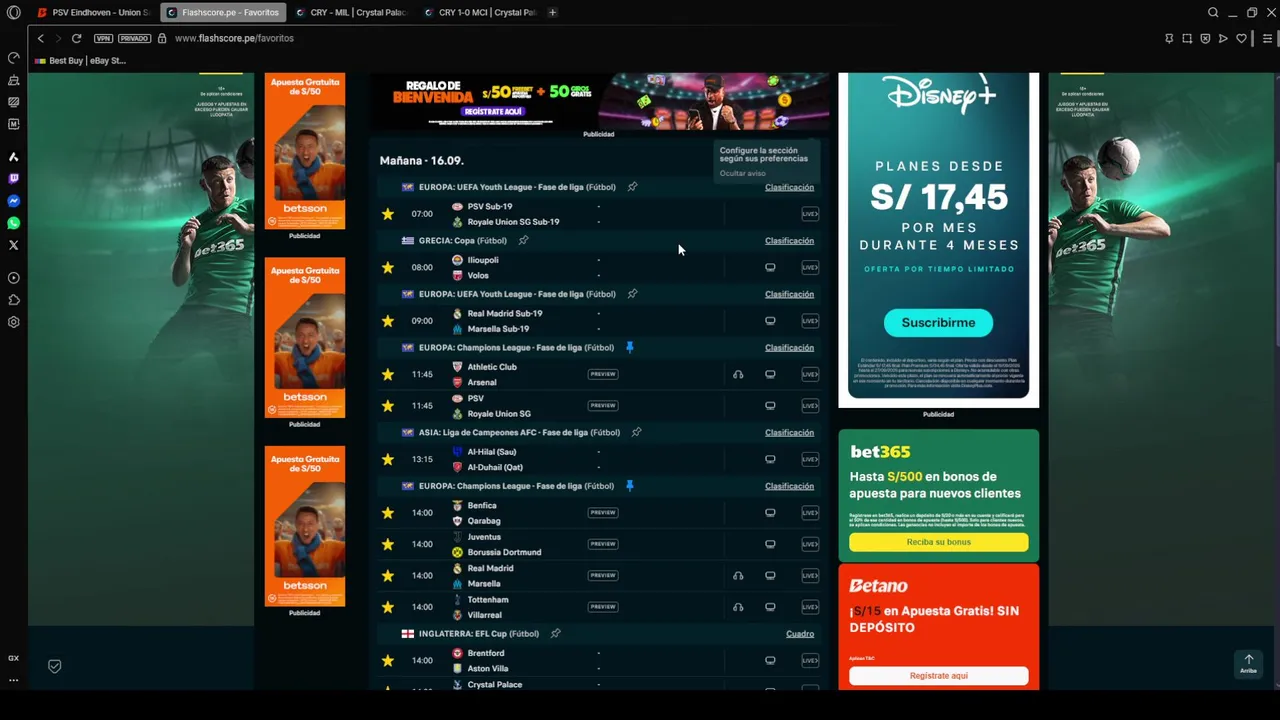Image resolution: width=1280 pixels, height=720 pixels.
Task: Open LIVE icon for Benfica vs Qarabag
Action: [x=810, y=513]
